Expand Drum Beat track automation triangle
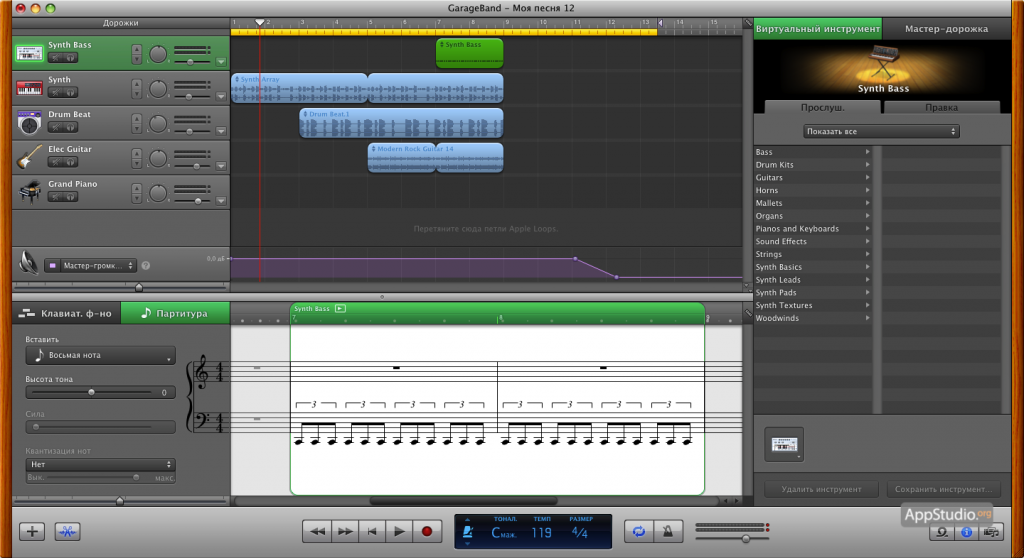Screen dimensions: 1024x558 pos(221,131)
